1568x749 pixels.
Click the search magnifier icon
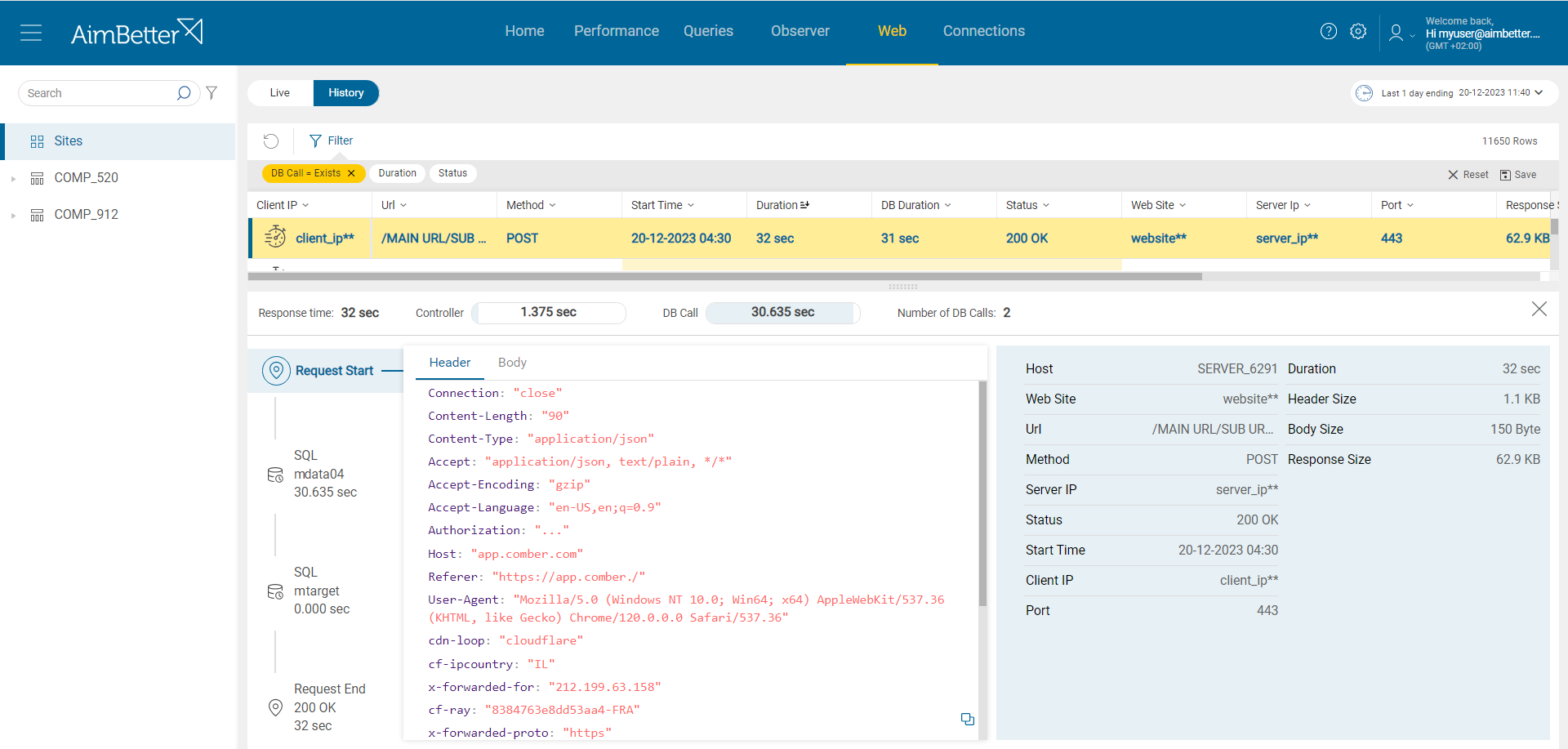click(x=184, y=93)
